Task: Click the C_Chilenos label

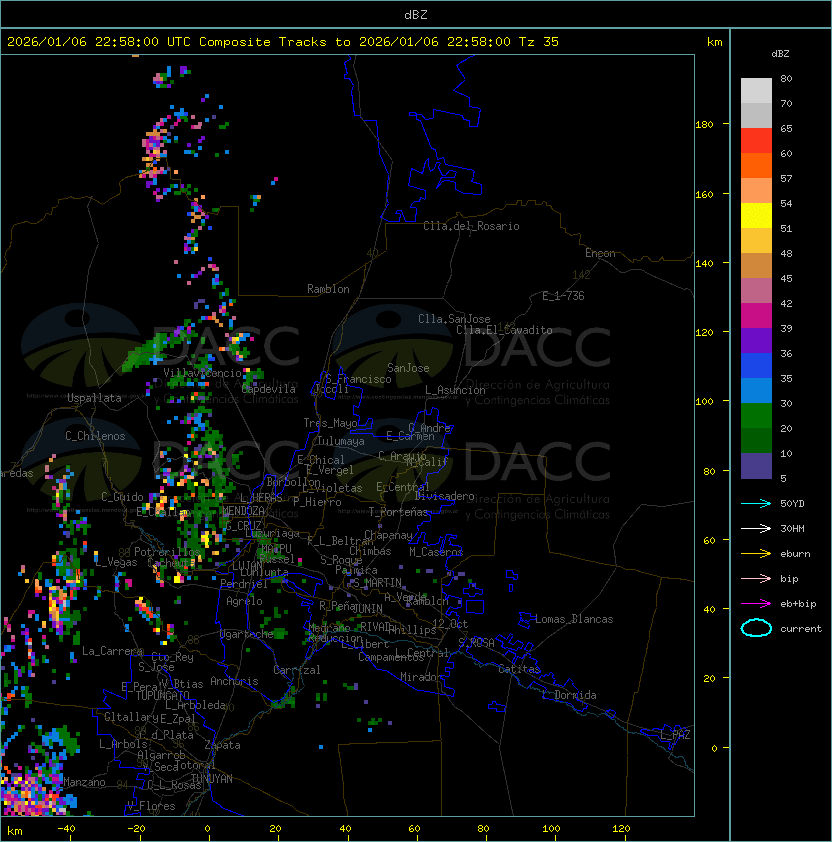Action: tap(95, 436)
